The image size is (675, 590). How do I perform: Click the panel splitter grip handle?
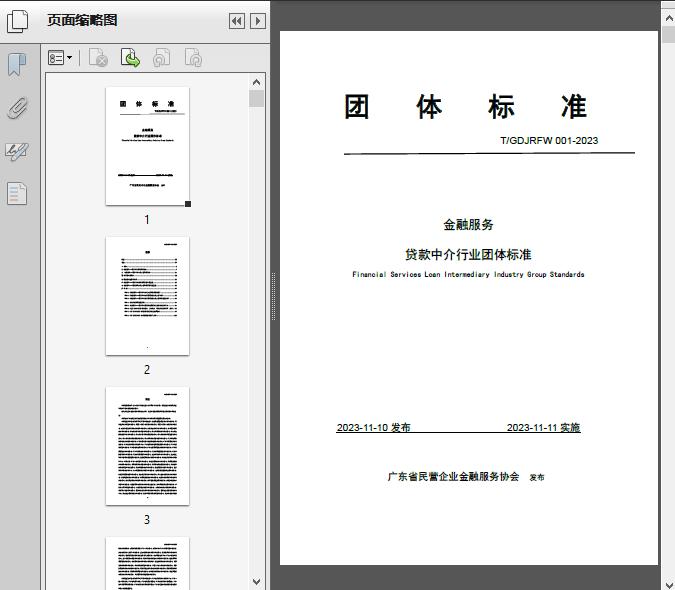click(x=273, y=297)
